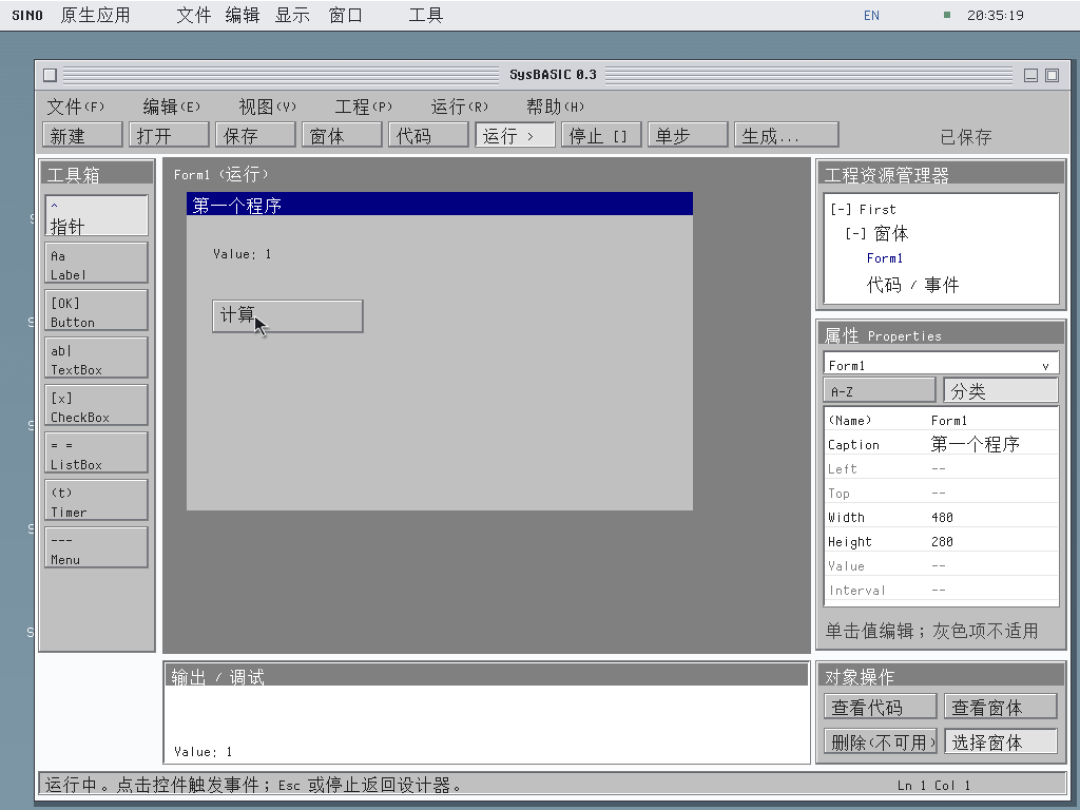Click the Left property row
The height and width of the screenshot is (810, 1080).
coord(941,469)
